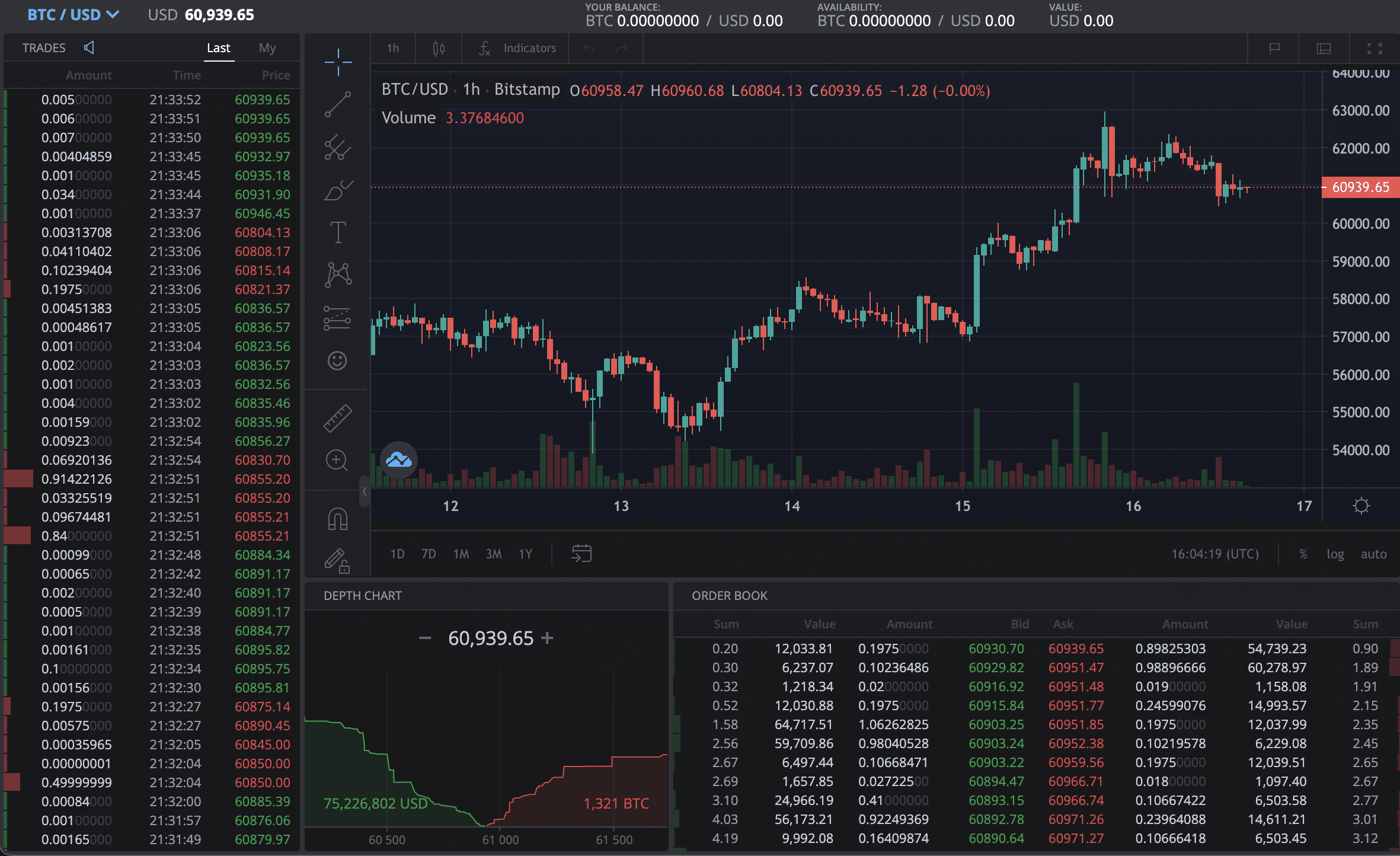
Task: Collapse the drawing toolbar with side arrow
Action: [365, 491]
